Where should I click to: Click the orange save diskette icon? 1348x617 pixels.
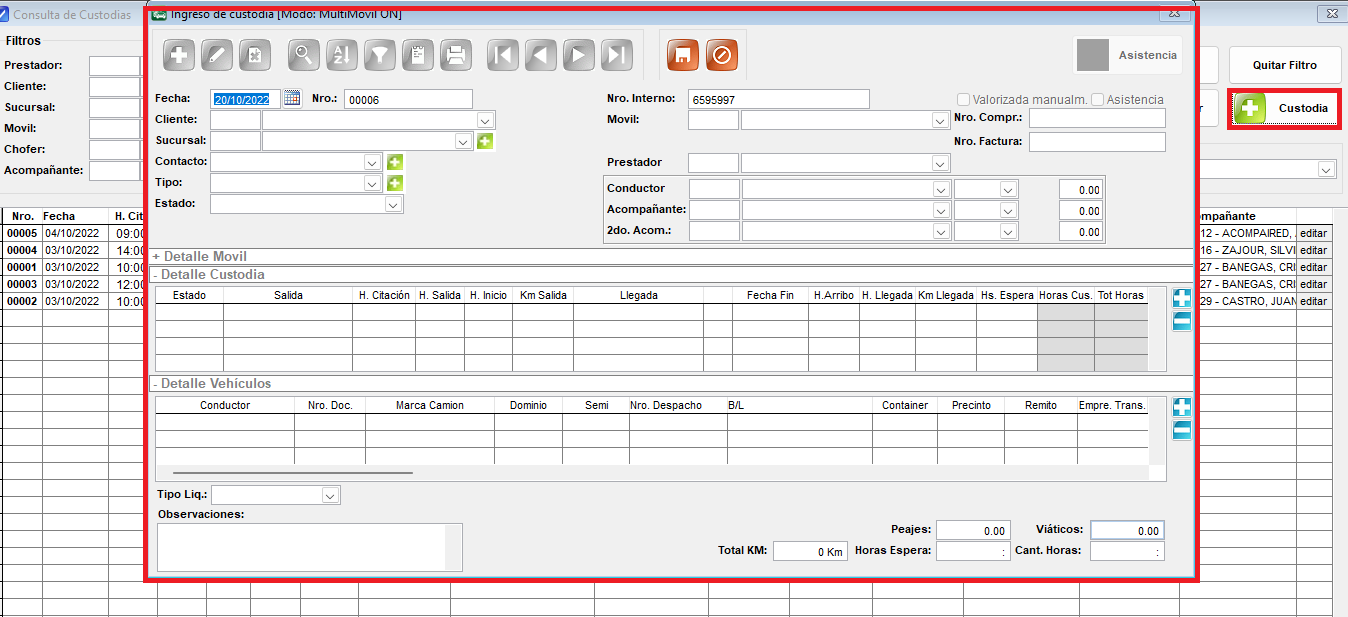pos(684,56)
